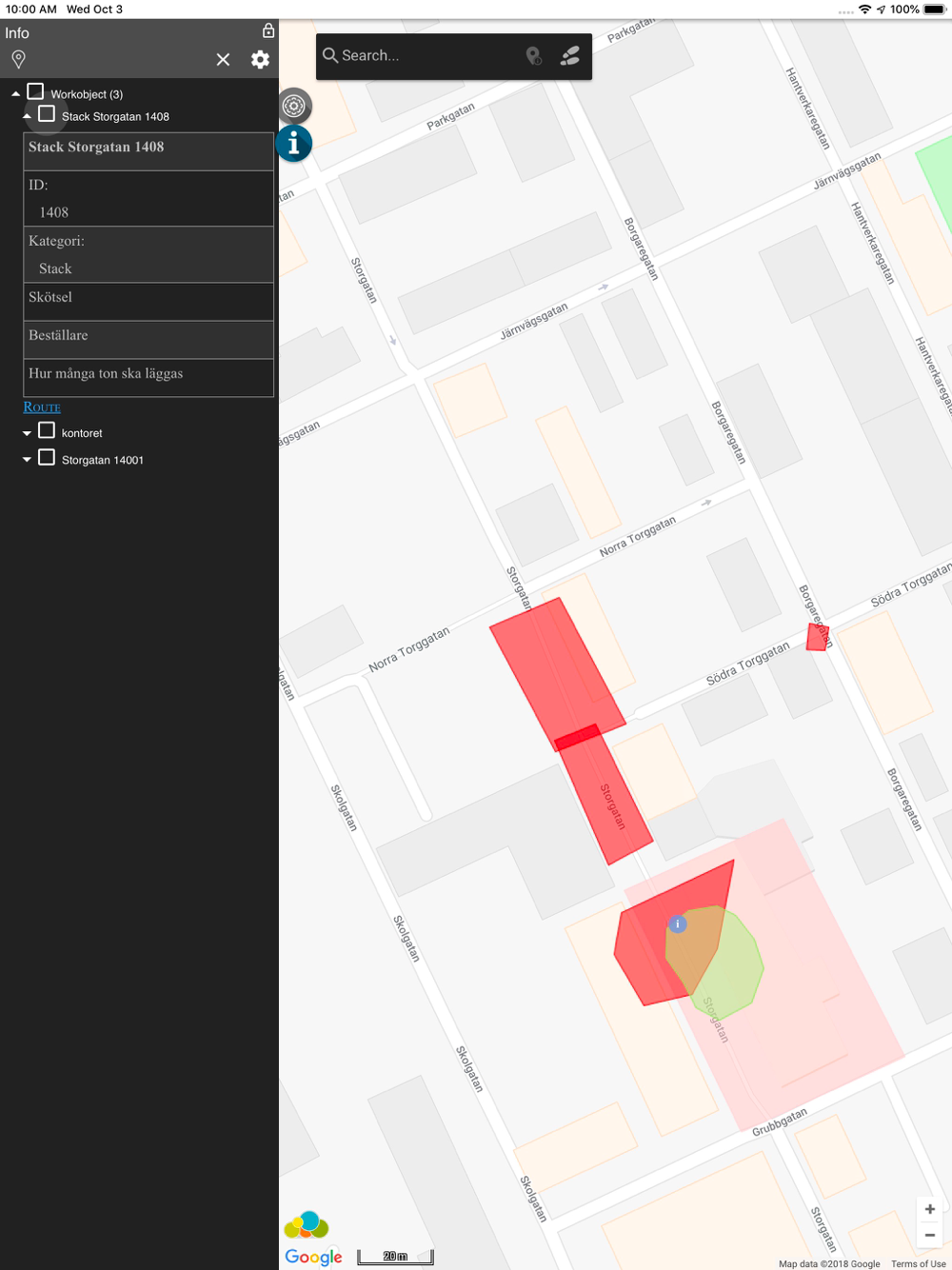Tap the lock icon at panel top
This screenshot has width=952, height=1270.
pyautogui.click(x=268, y=30)
